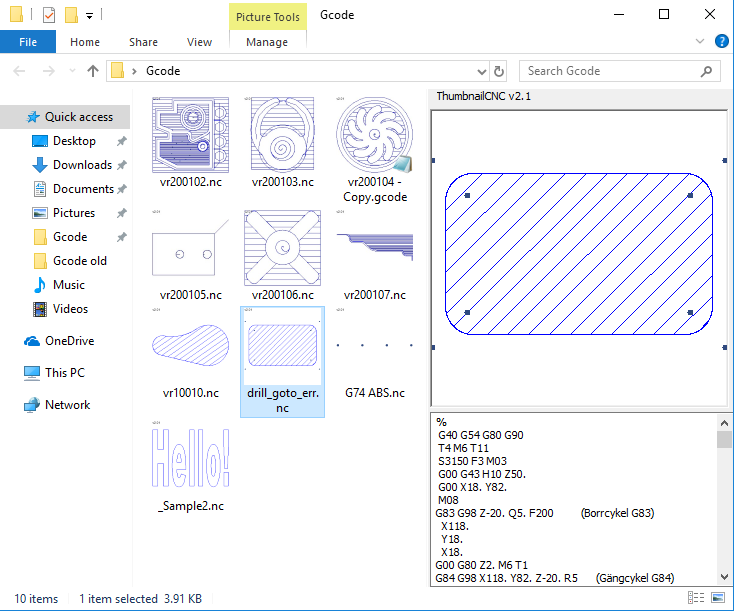This screenshot has height=611, width=734.
Task: Select This PC in navigation pane
Action: (65, 372)
